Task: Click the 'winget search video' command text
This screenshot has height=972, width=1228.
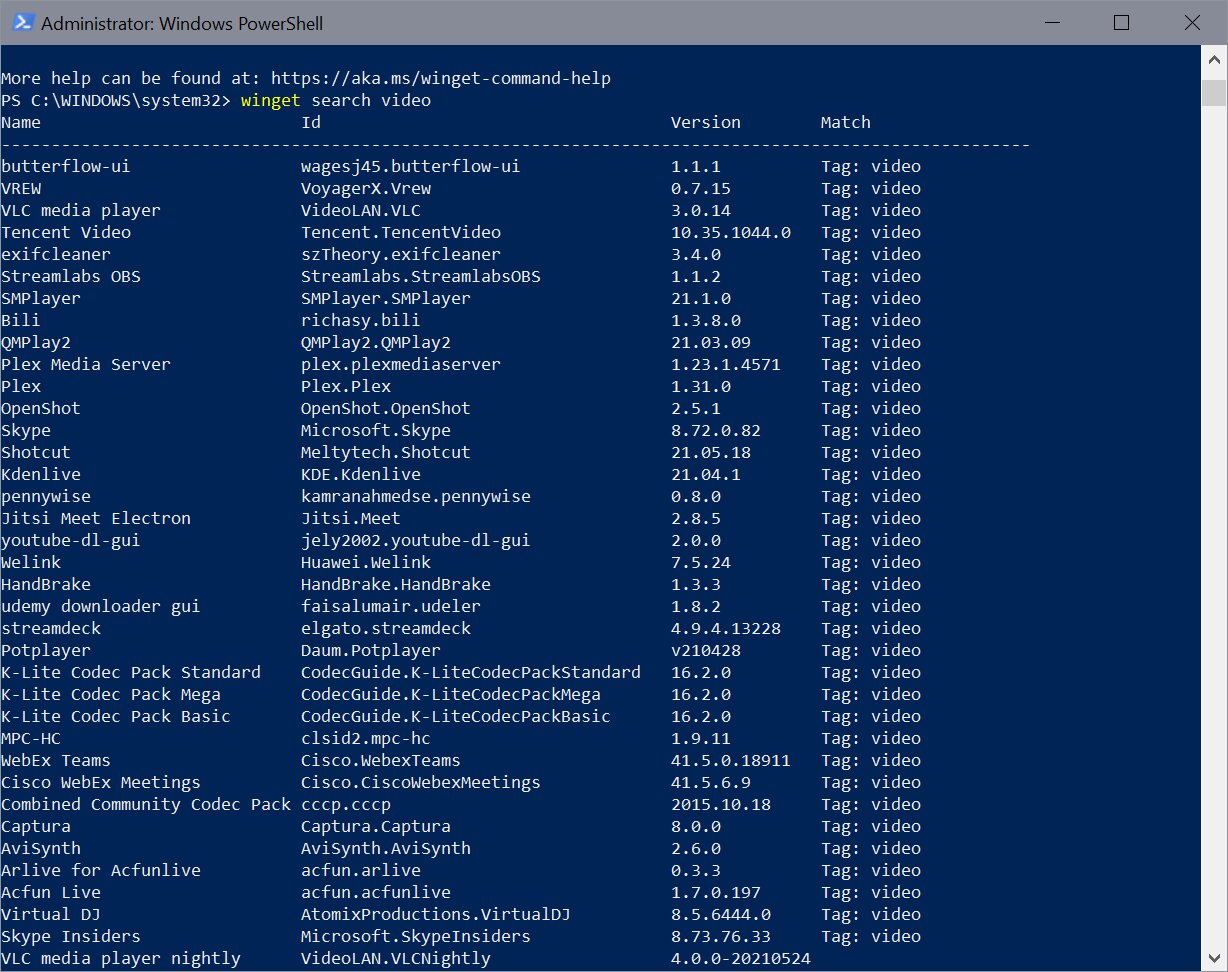Action: 335,100
